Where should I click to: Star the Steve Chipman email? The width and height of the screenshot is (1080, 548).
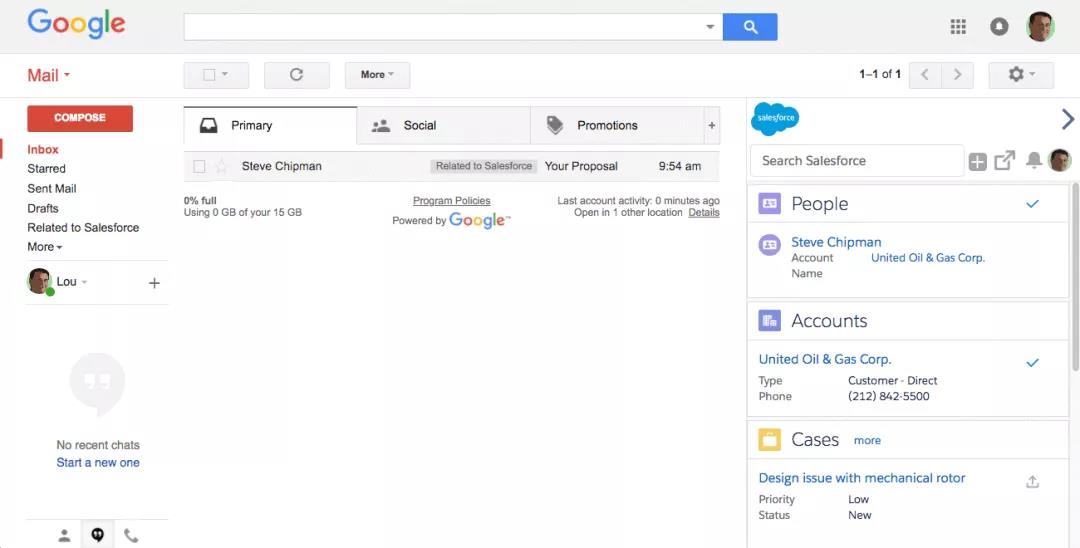click(x=221, y=167)
